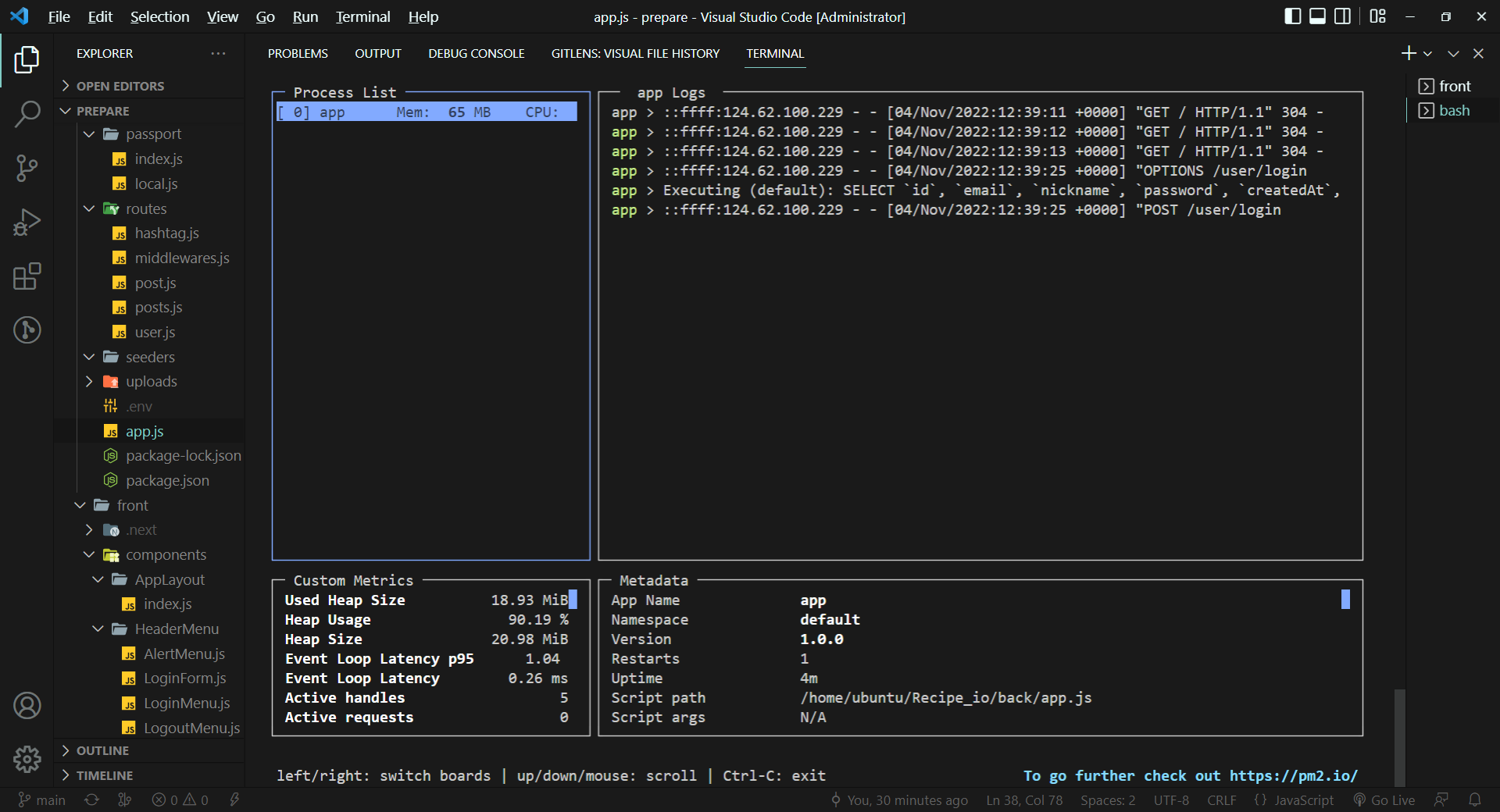Open the Selection menu
Image resolution: width=1500 pixels, height=812 pixels.
pos(159,16)
